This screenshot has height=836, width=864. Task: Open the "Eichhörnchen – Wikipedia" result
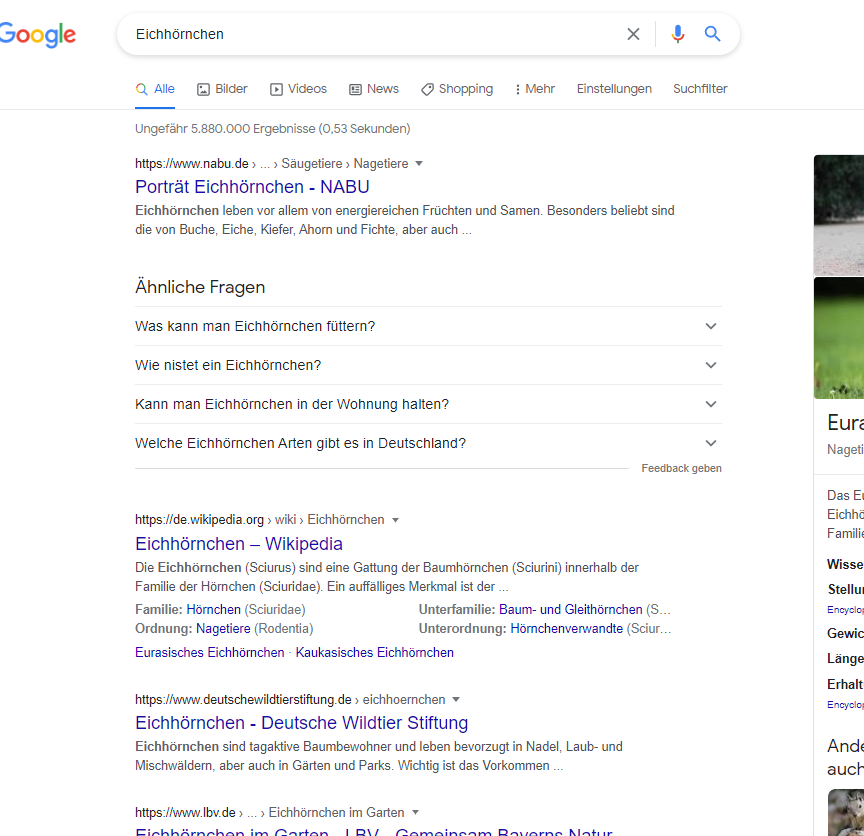pyautogui.click(x=239, y=543)
